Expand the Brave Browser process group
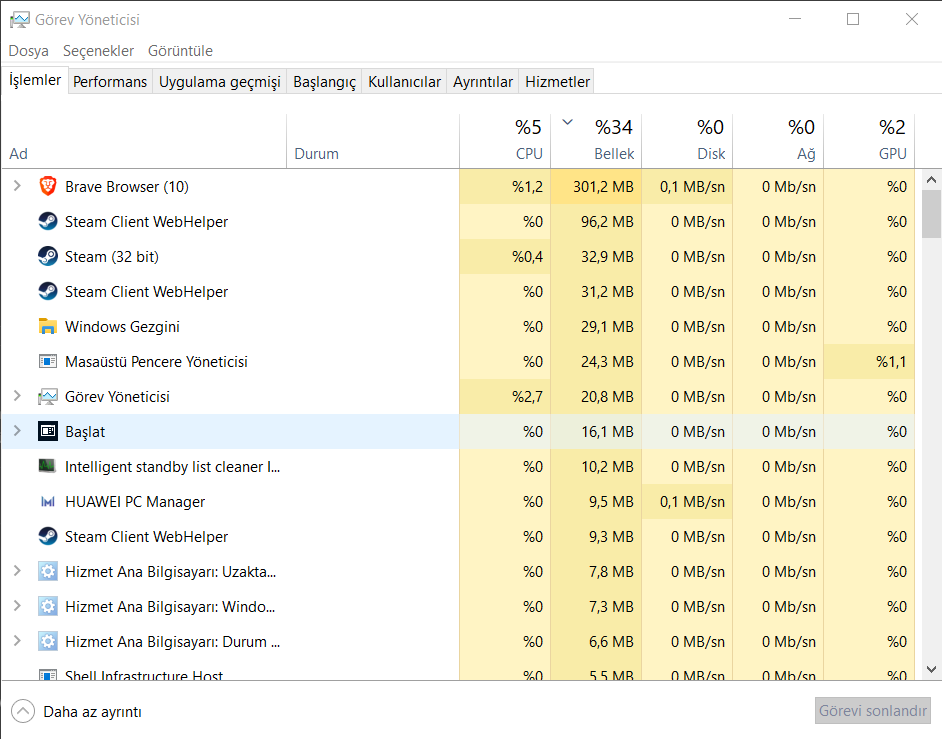This screenshot has height=739, width=942. tap(16, 186)
